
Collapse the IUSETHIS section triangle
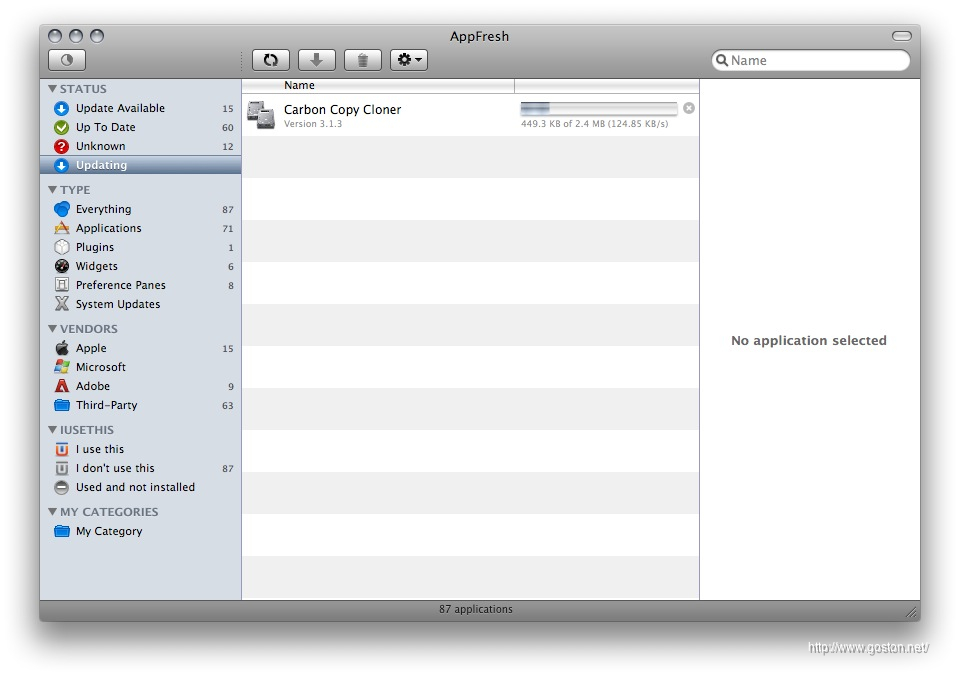point(52,430)
